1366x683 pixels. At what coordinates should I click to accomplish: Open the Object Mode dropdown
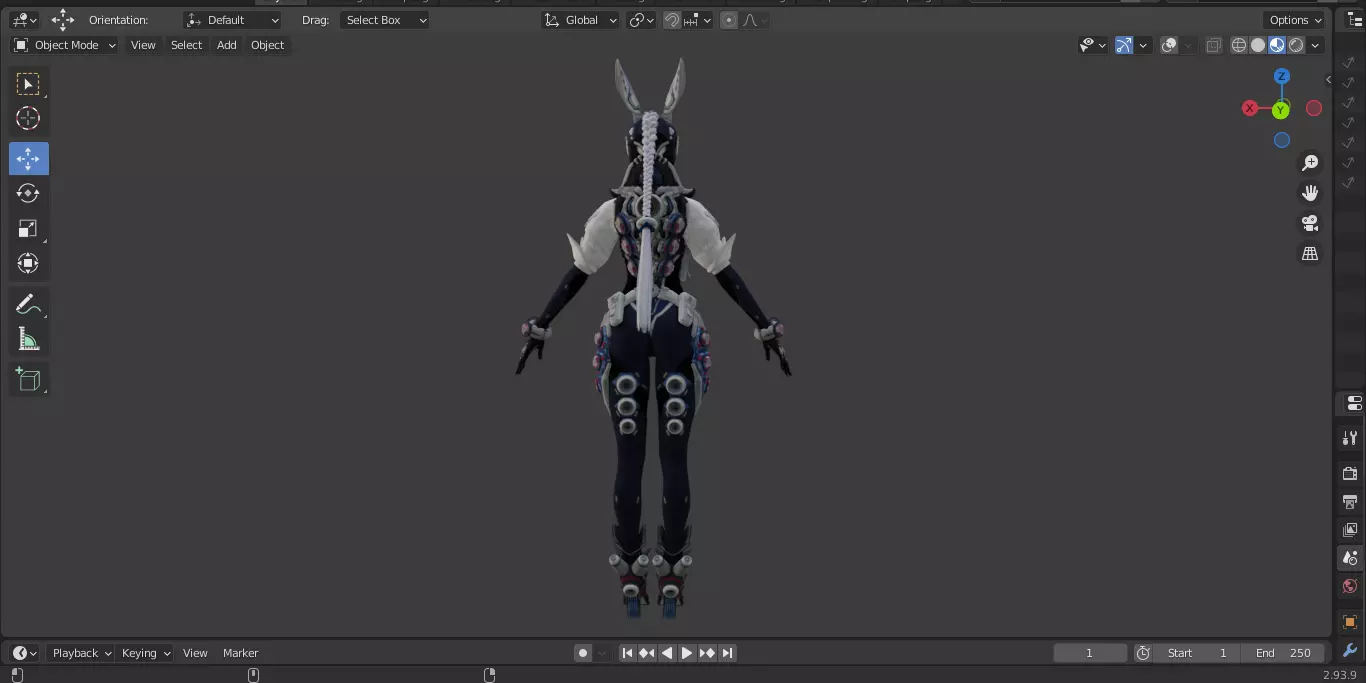coord(65,45)
